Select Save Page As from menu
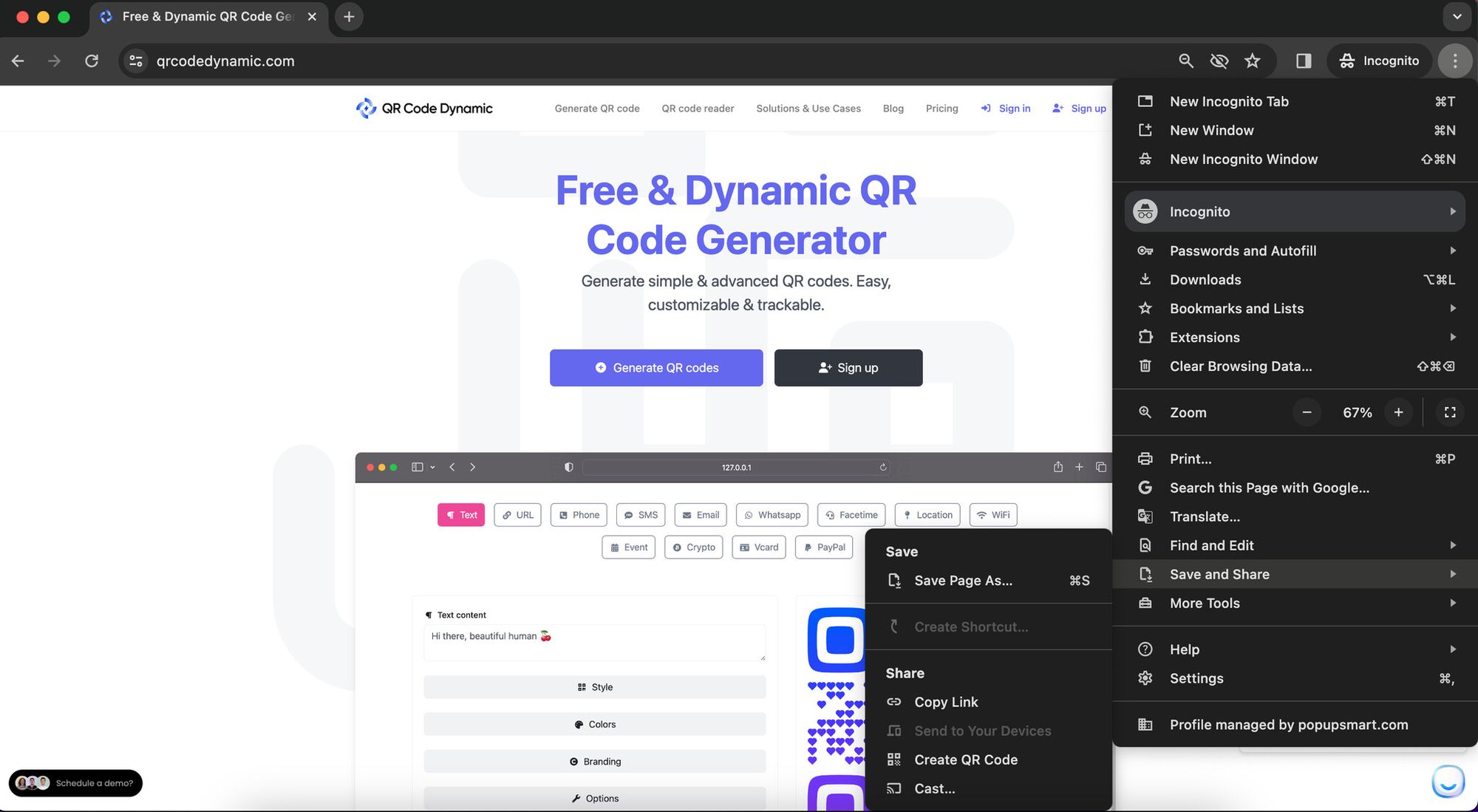 963,580
